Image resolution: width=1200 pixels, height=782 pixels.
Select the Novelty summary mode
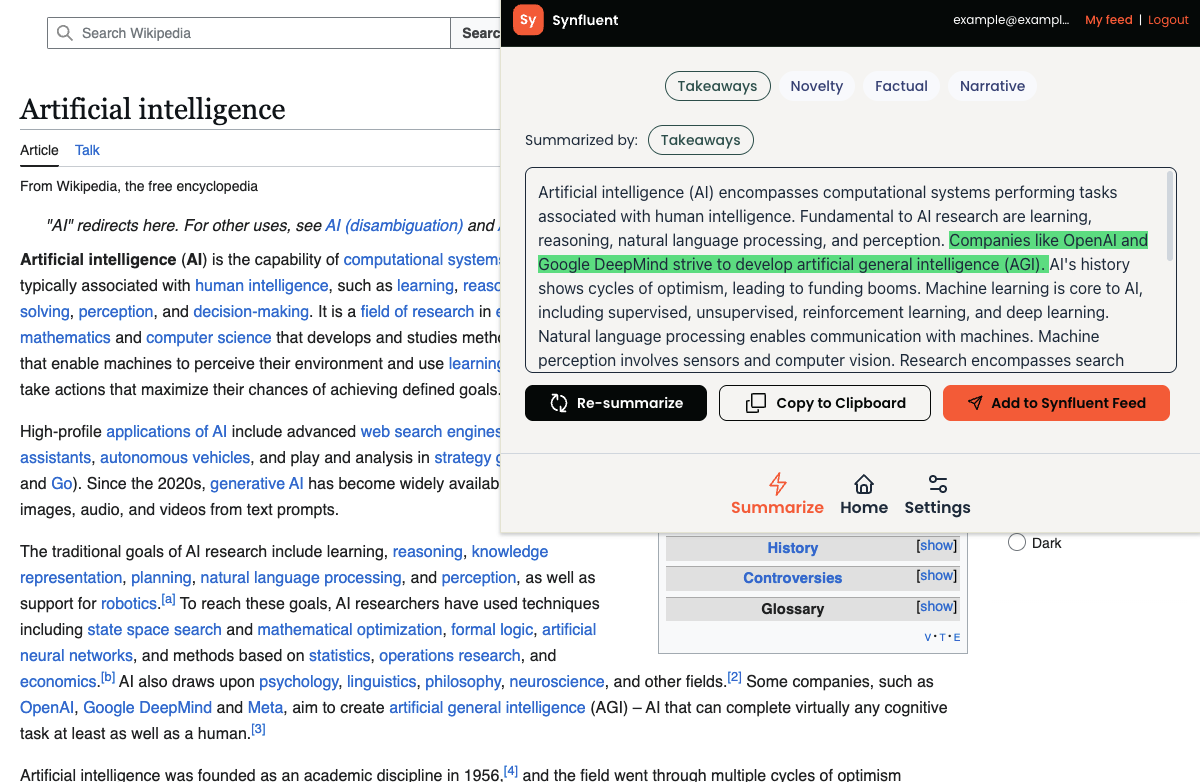pyautogui.click(x=817, y=86)
